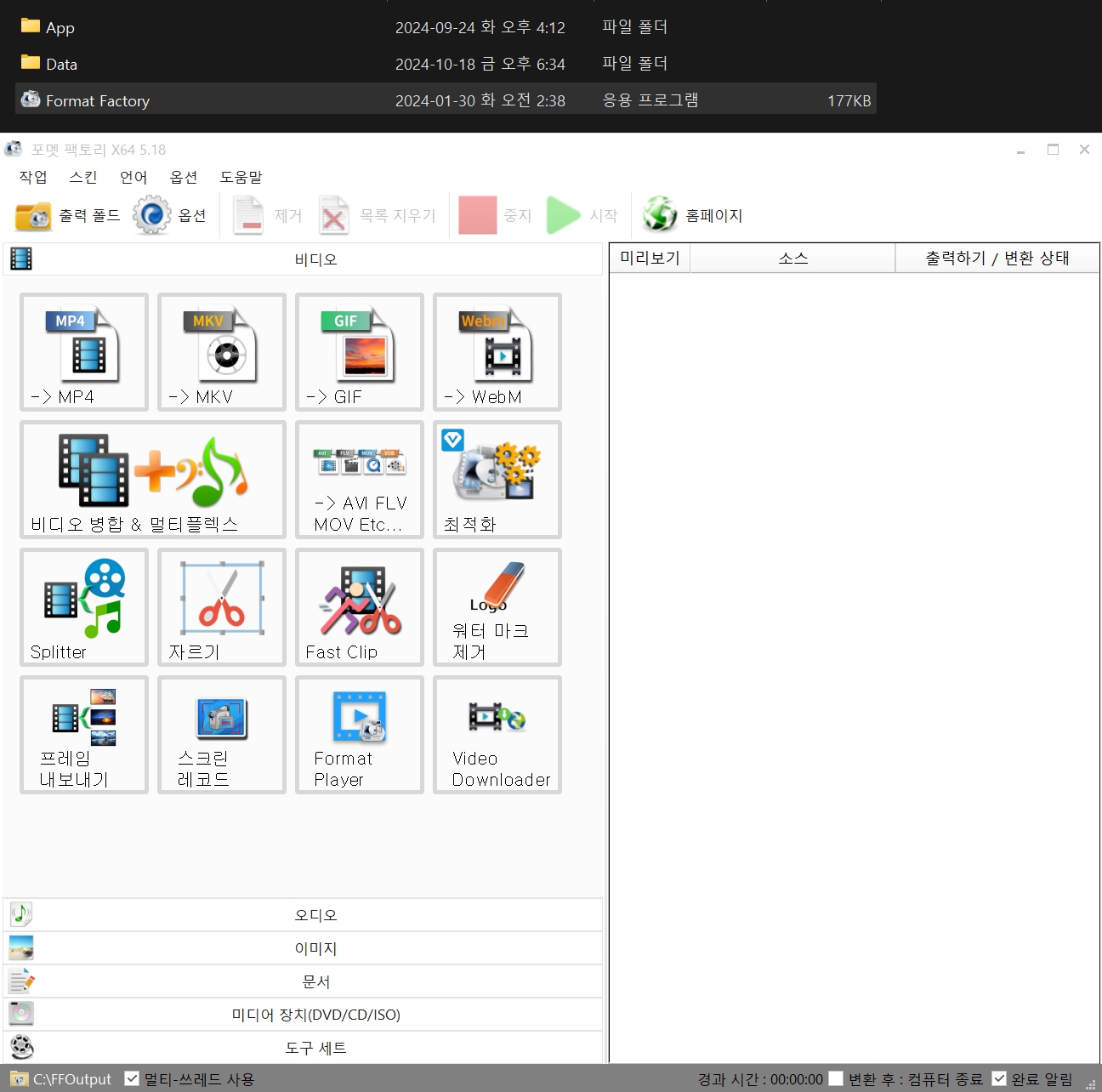Open the 프레임 내보내기 tool
The height and width of the screenshot is (1092, 1102).
point(84,735)
